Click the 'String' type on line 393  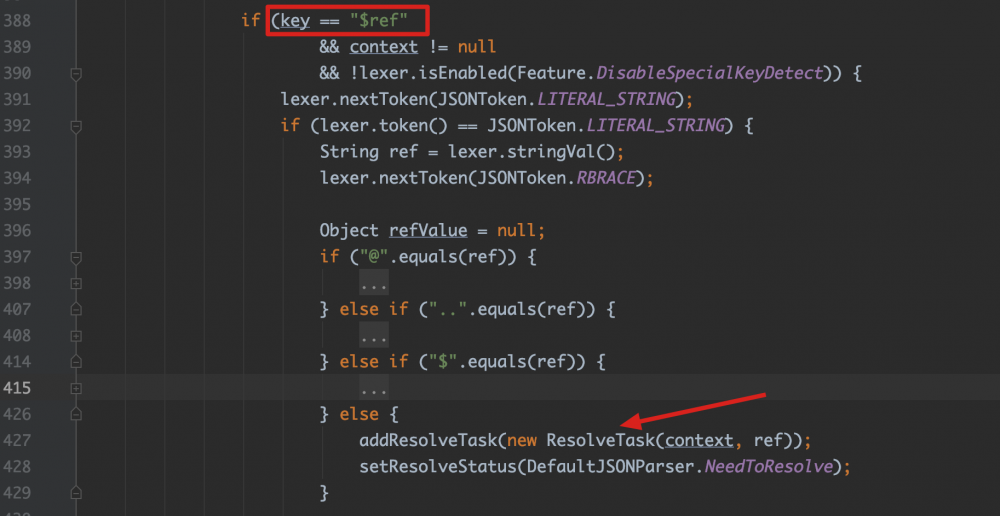click(349, 152)
